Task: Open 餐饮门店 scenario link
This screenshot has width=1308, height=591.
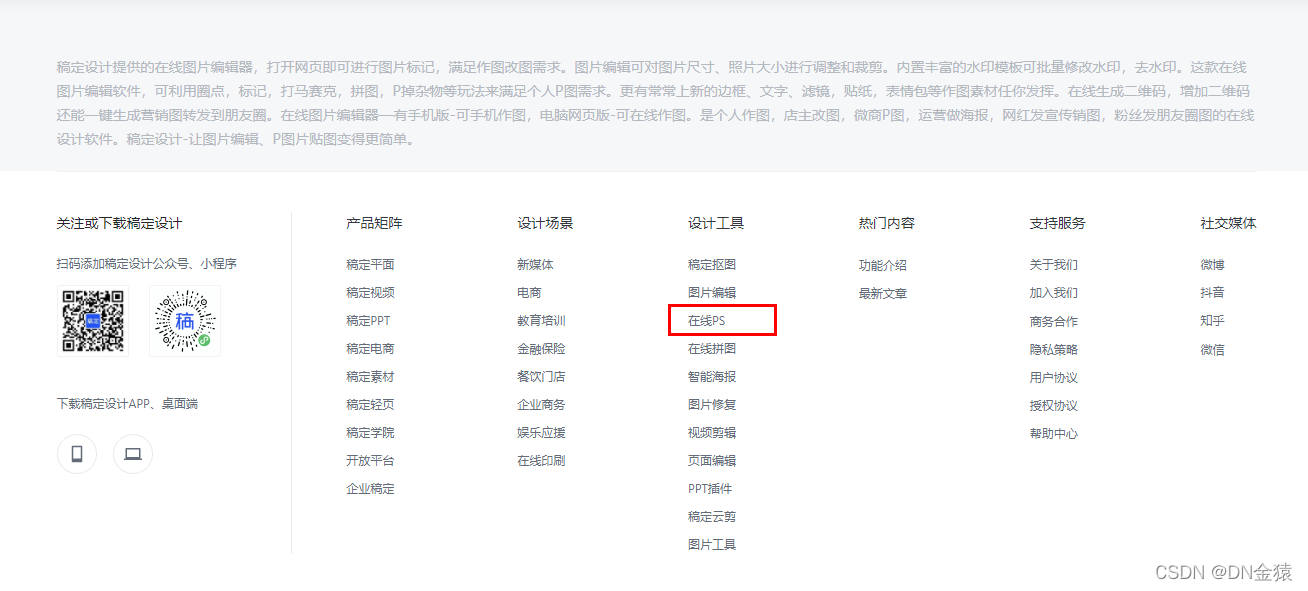Action: (541, 377)
